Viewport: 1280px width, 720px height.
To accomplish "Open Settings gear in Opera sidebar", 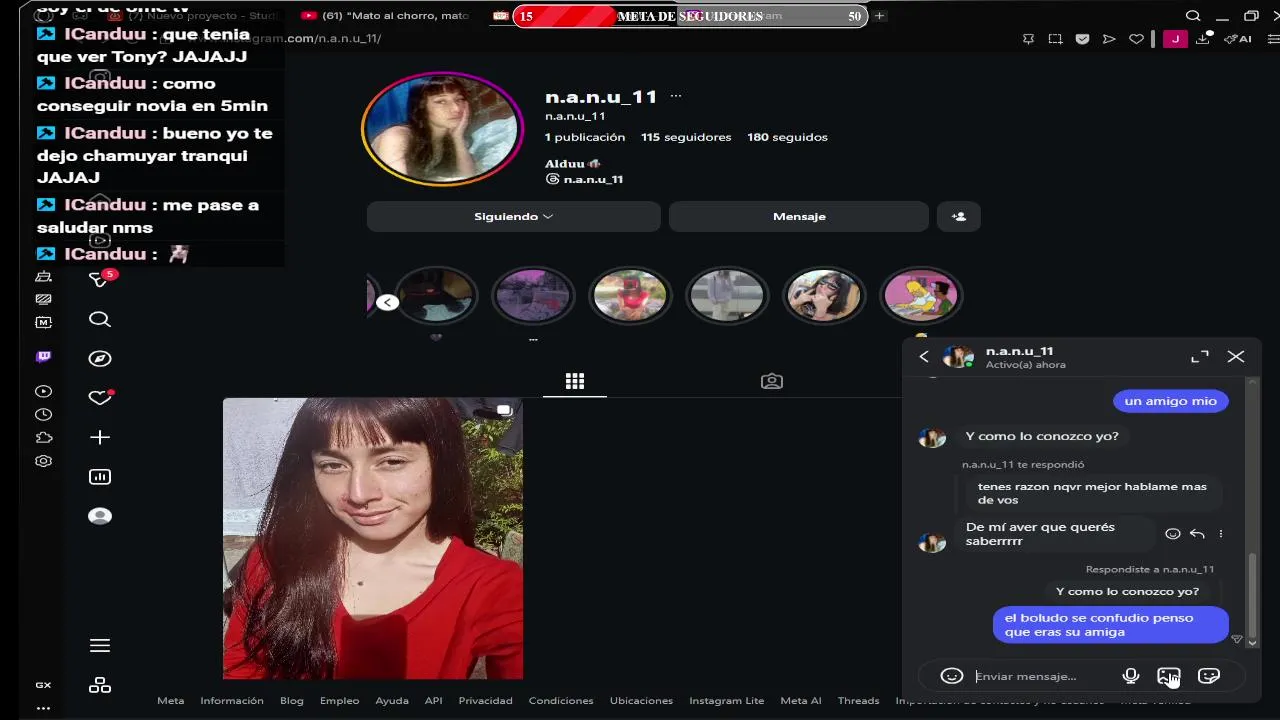I will pos(43,461).
